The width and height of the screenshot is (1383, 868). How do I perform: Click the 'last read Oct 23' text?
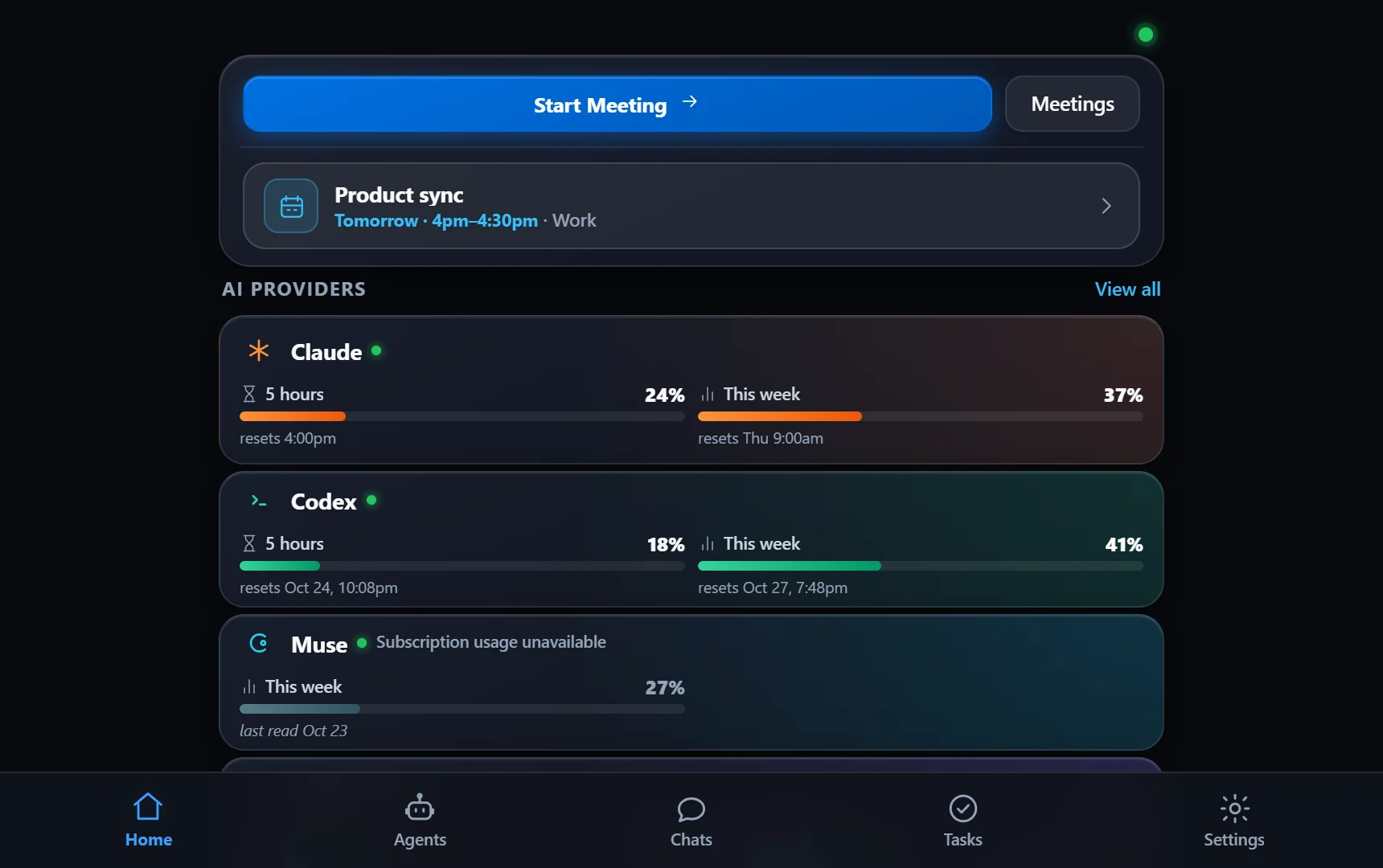(293, 731)
